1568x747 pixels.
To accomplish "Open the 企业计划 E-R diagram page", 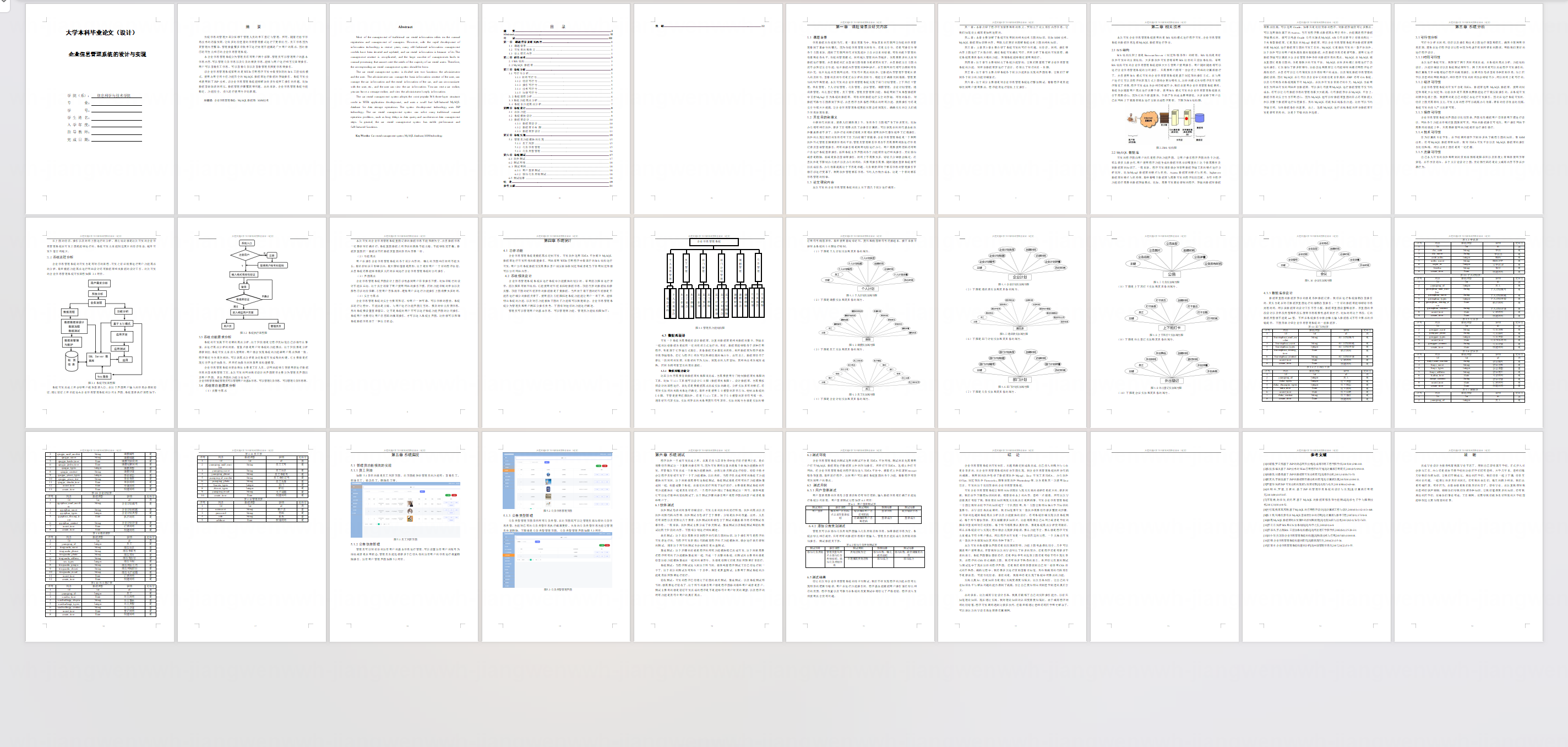I will coord(1012,323).
